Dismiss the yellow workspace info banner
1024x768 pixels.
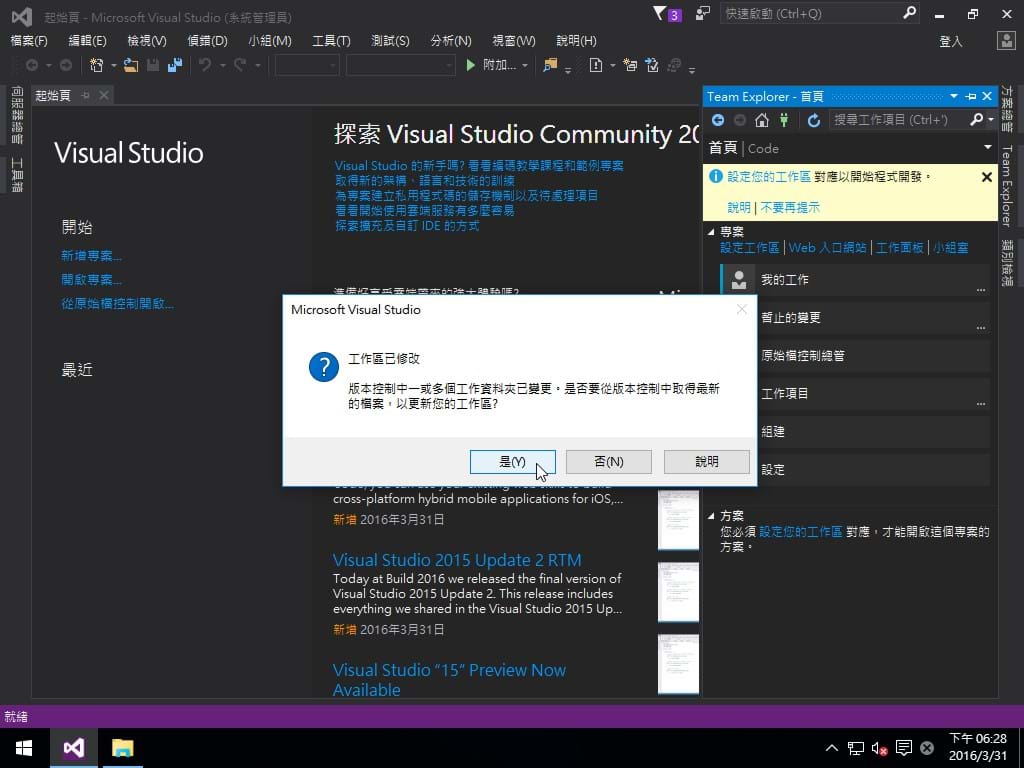tap(987, 177)
